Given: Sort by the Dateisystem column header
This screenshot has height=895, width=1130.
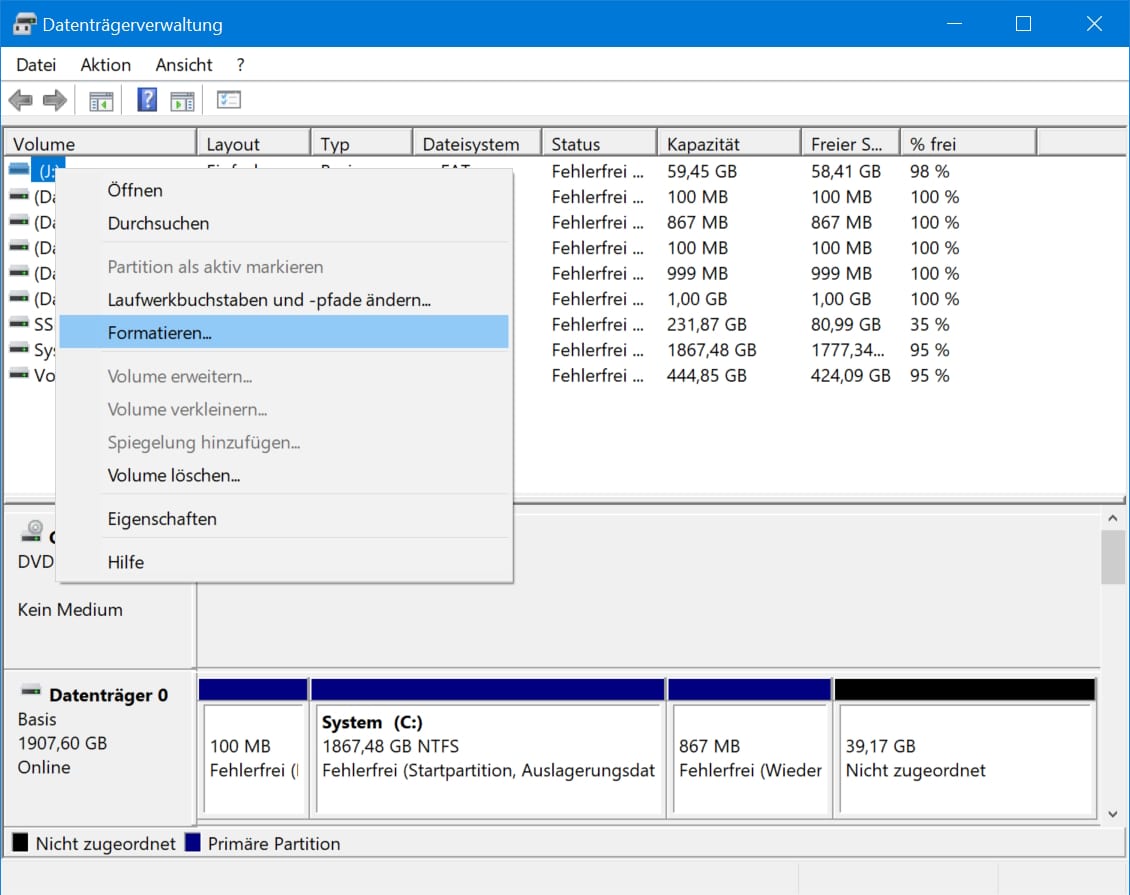Looking at the screenshot, I should point(477,143).
